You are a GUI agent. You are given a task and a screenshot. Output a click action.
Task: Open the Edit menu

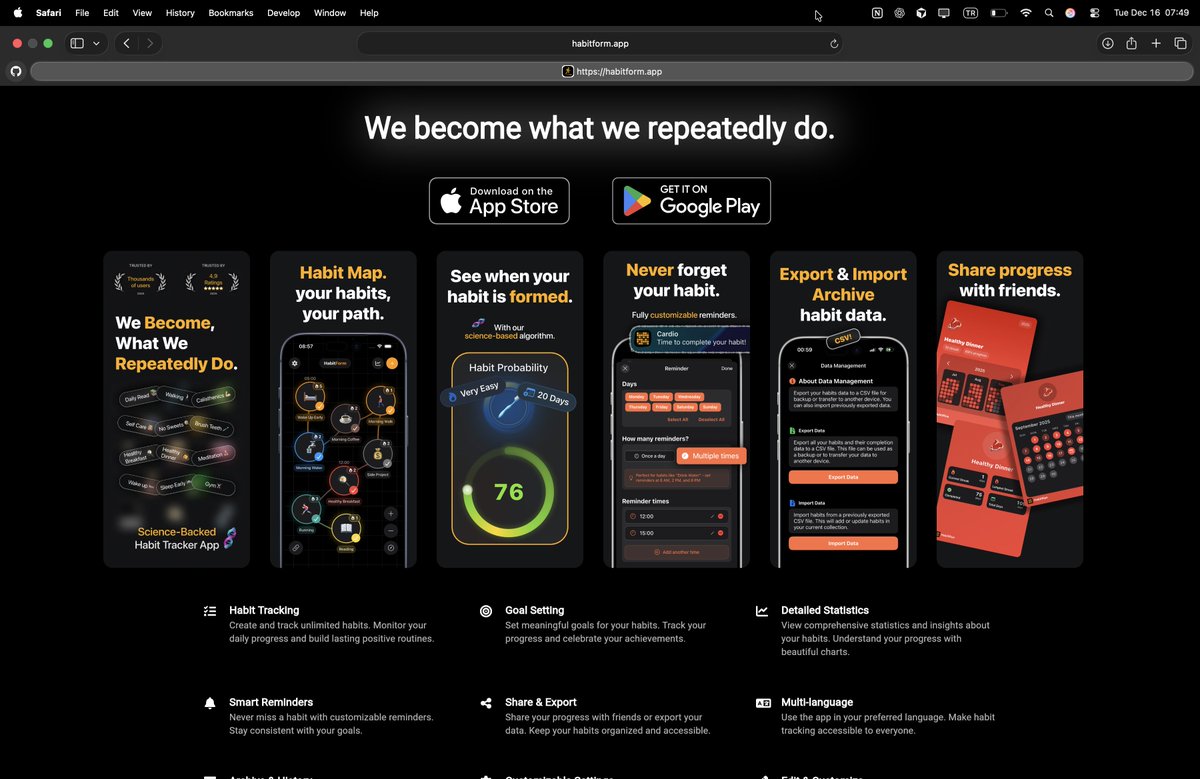click(111, 13)
